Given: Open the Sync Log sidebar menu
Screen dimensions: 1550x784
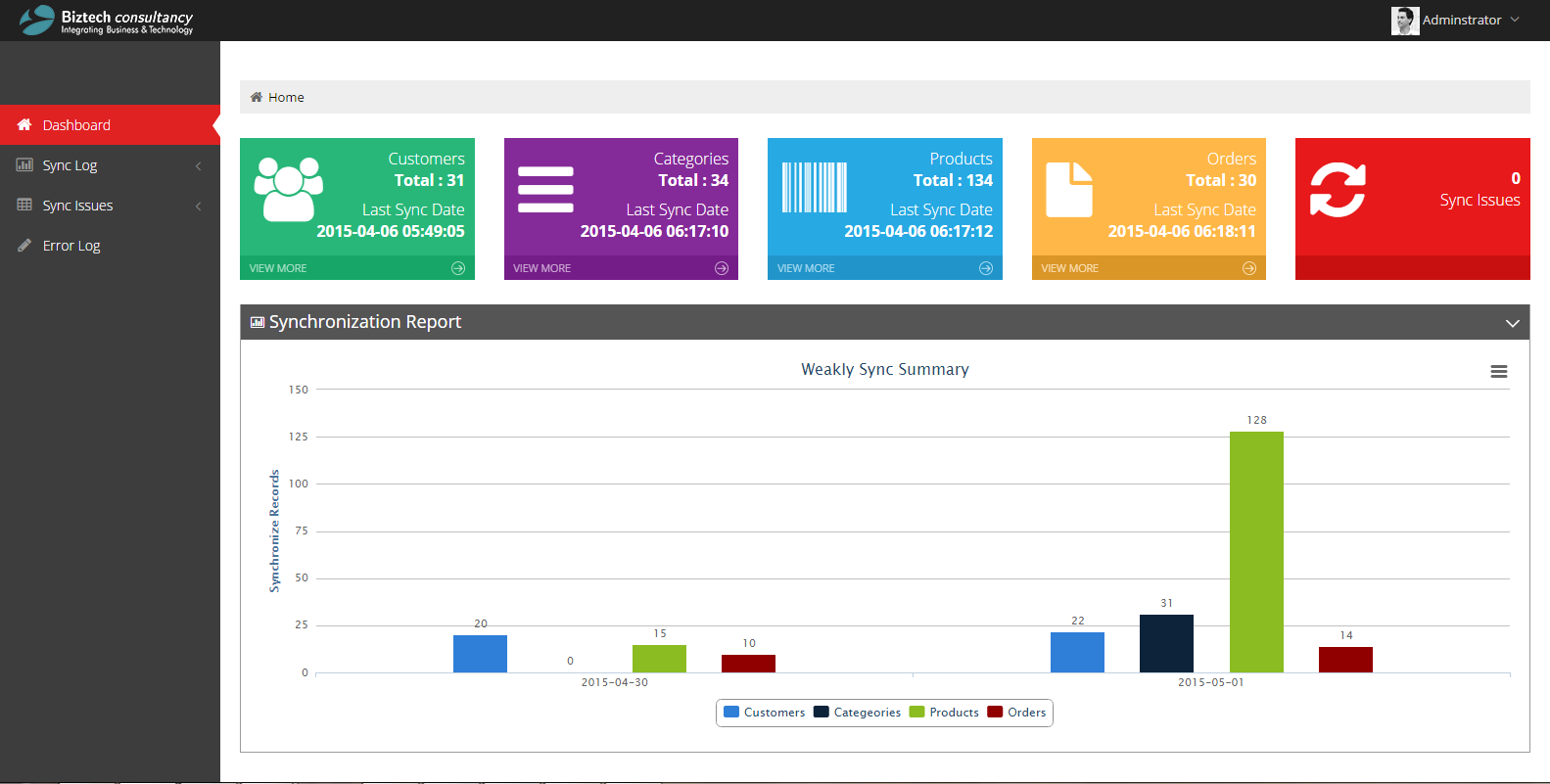Looking at the screenshot, I should pos(110,165).
